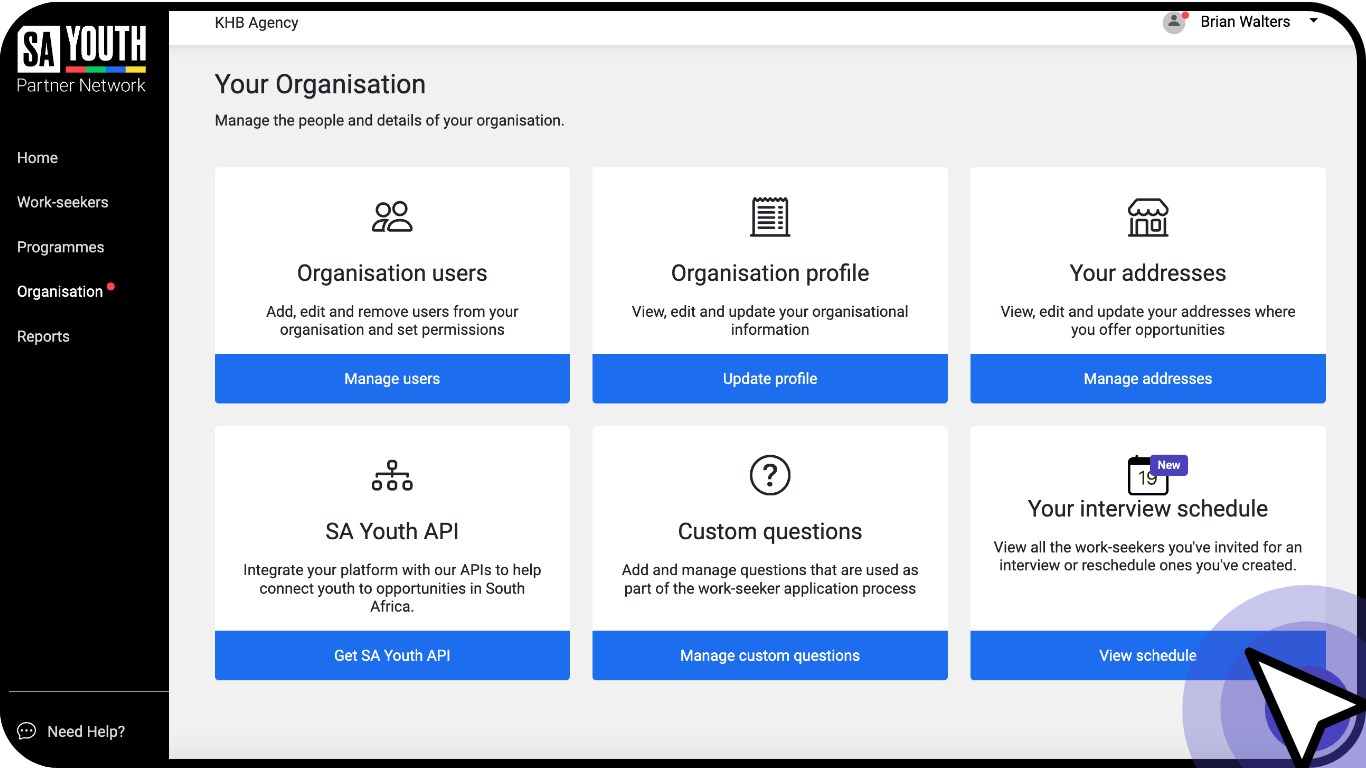Open Reports in sidebar

[x=43, y=337]
